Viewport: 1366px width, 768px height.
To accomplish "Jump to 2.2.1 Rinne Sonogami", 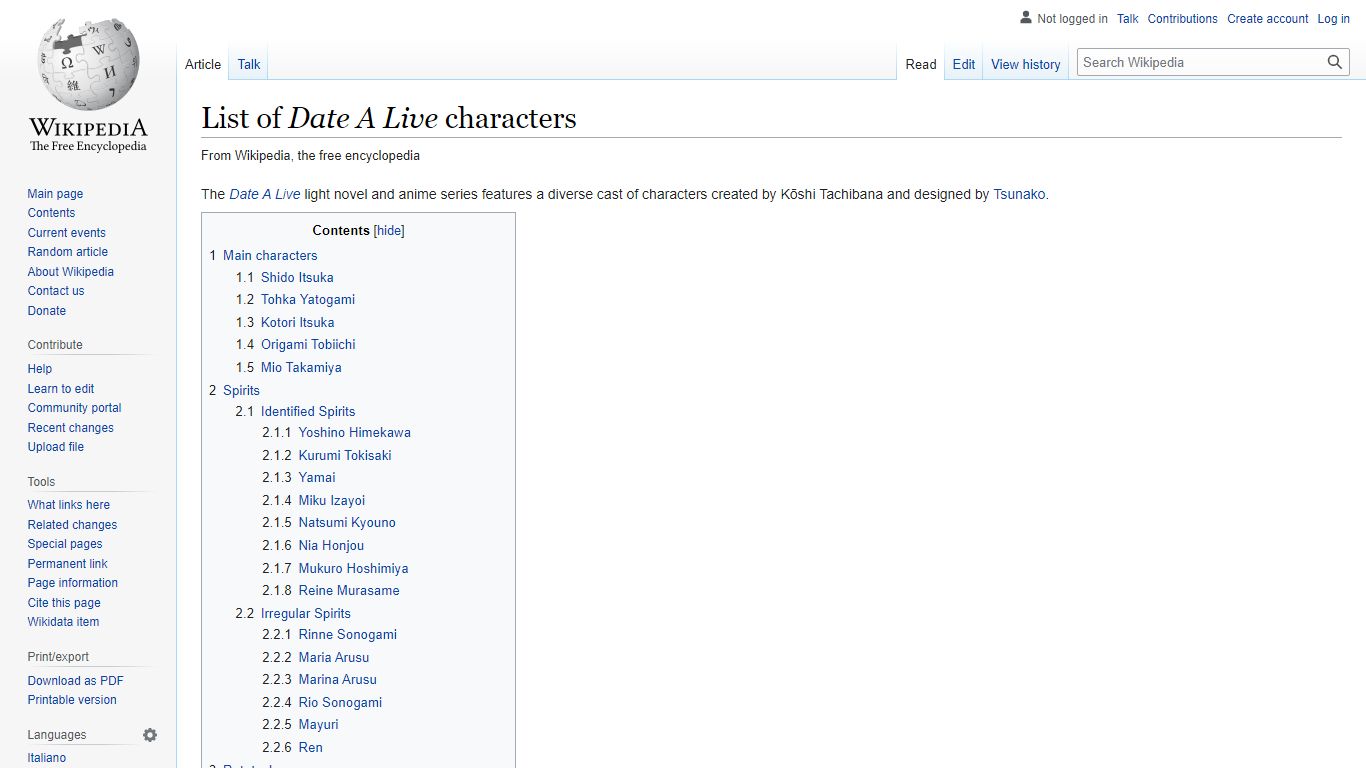I will pyautogui.click(x=330, y=634).
